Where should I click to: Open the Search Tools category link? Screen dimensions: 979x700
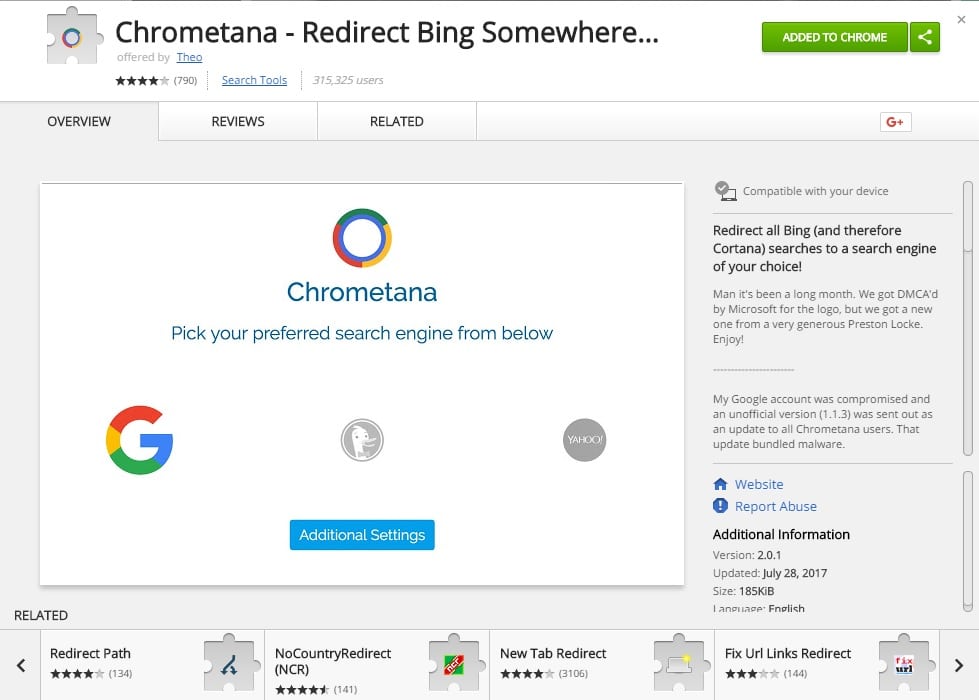click(254, 80)
